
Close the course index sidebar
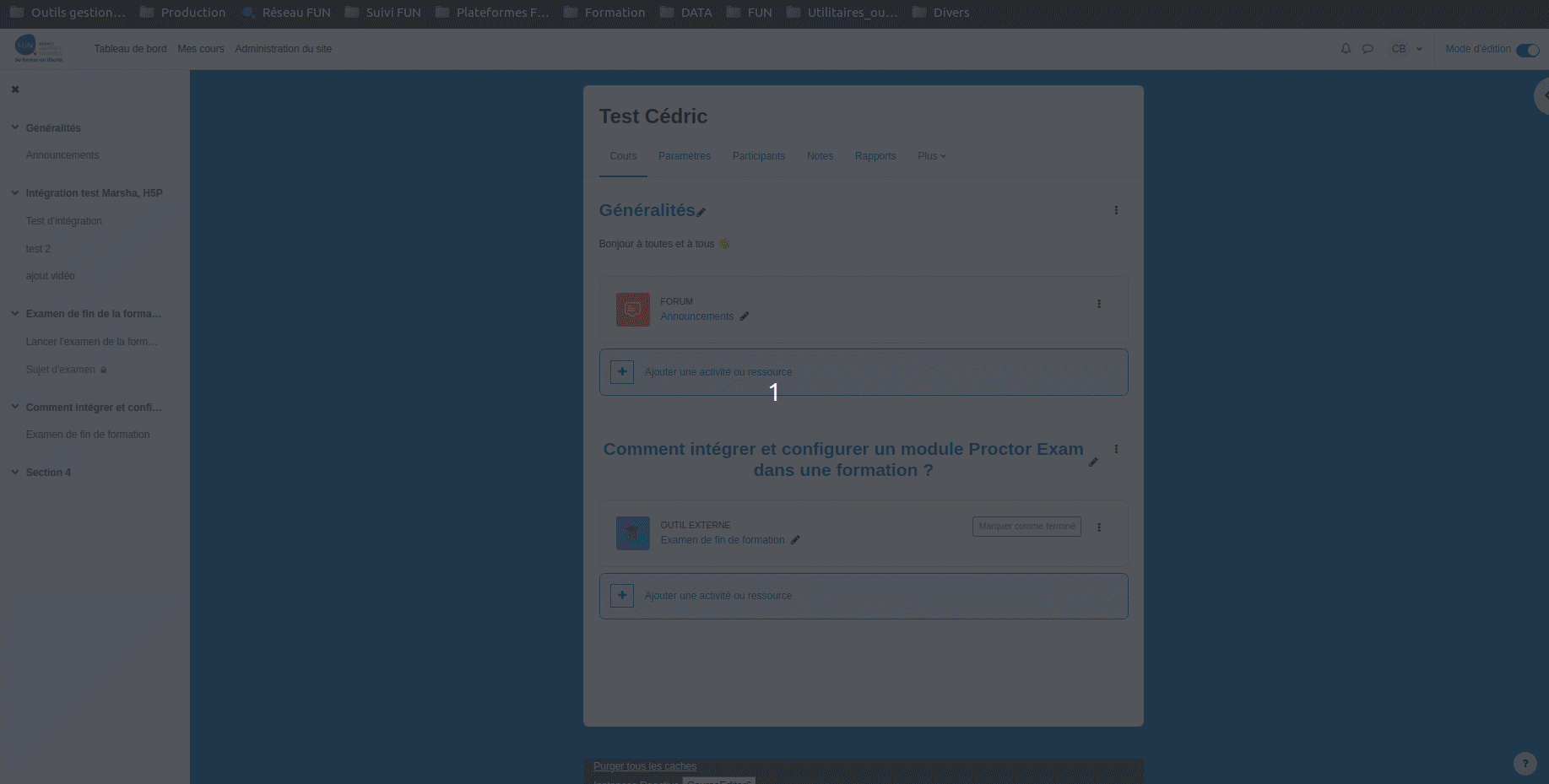coord(15,89)
